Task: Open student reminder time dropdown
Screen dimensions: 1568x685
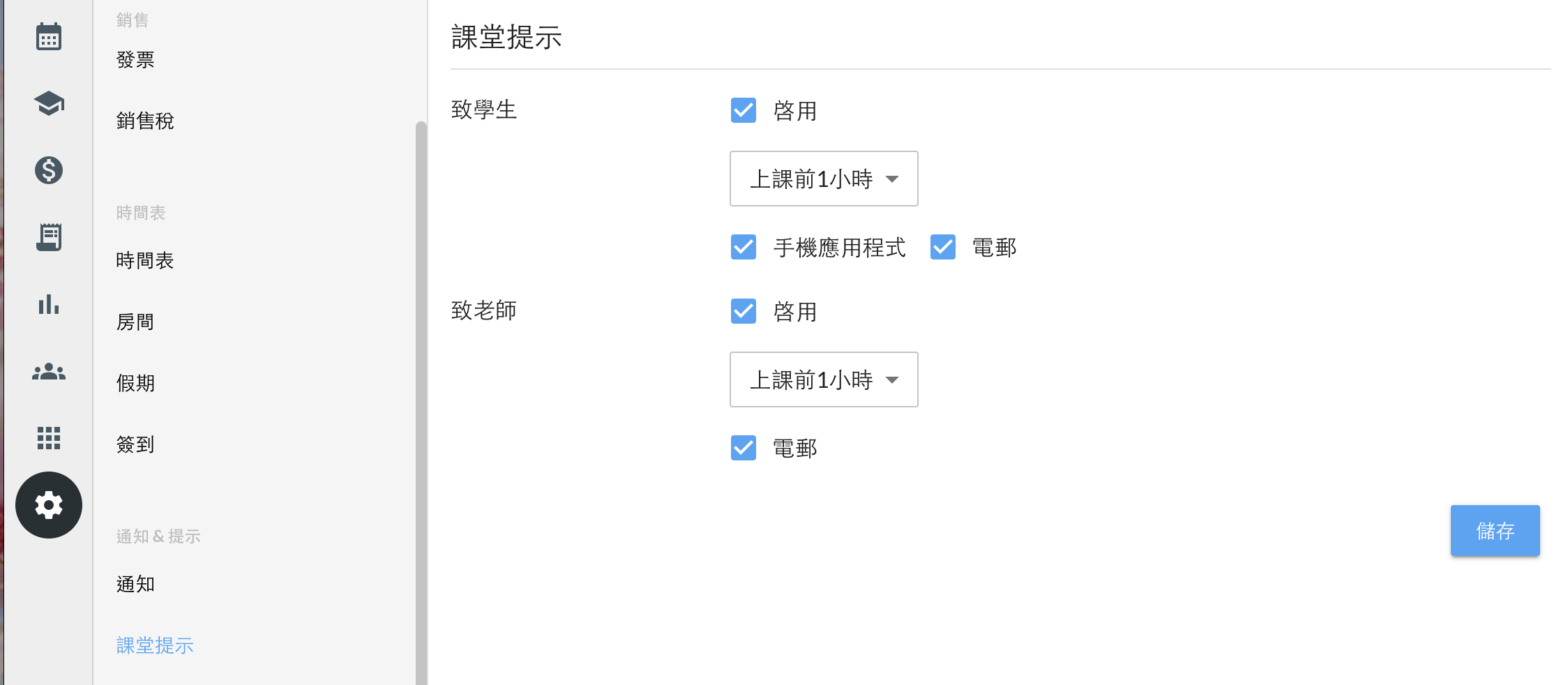Action: coord(824,179)
